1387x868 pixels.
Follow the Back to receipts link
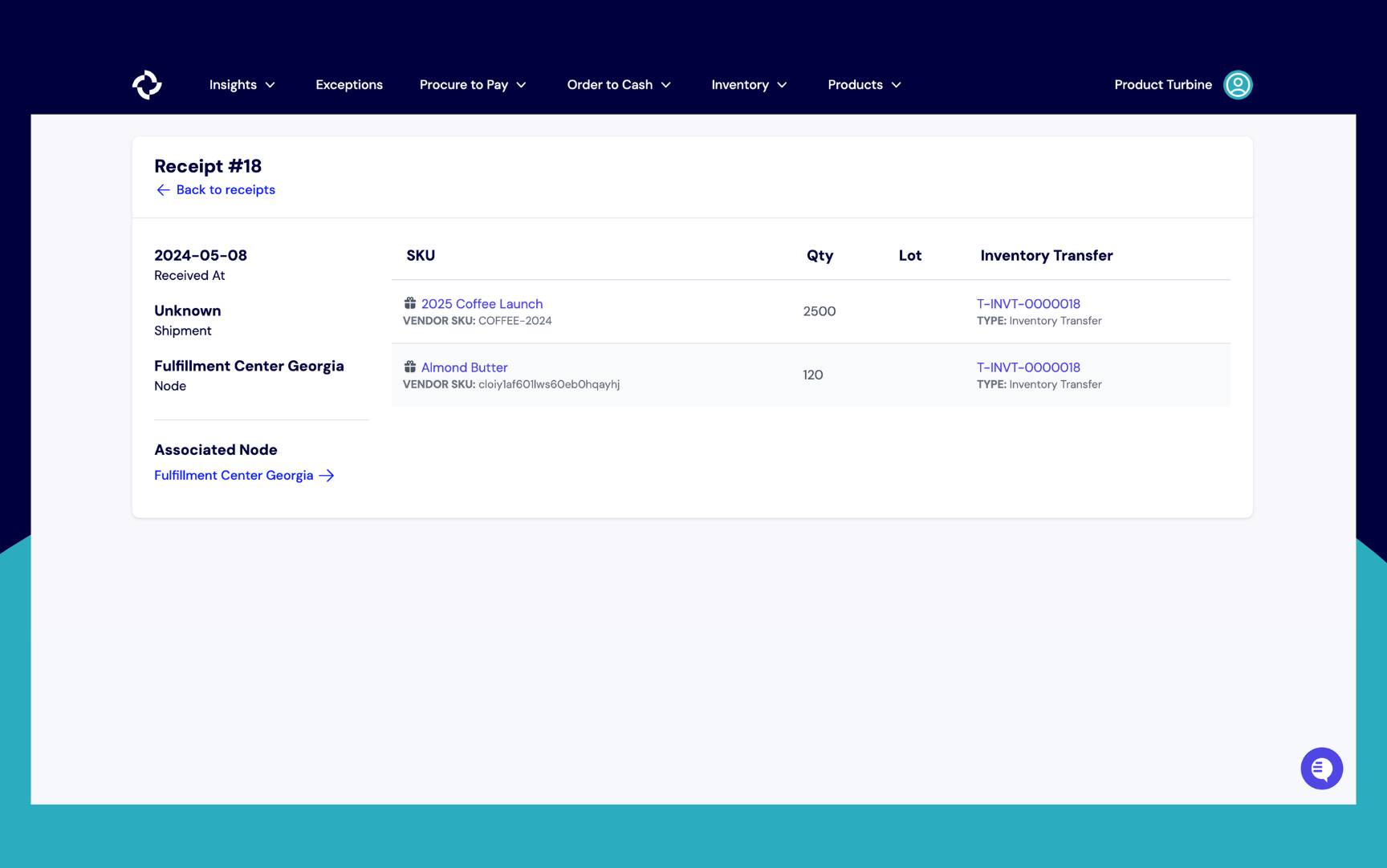click(x=225, y=190)
